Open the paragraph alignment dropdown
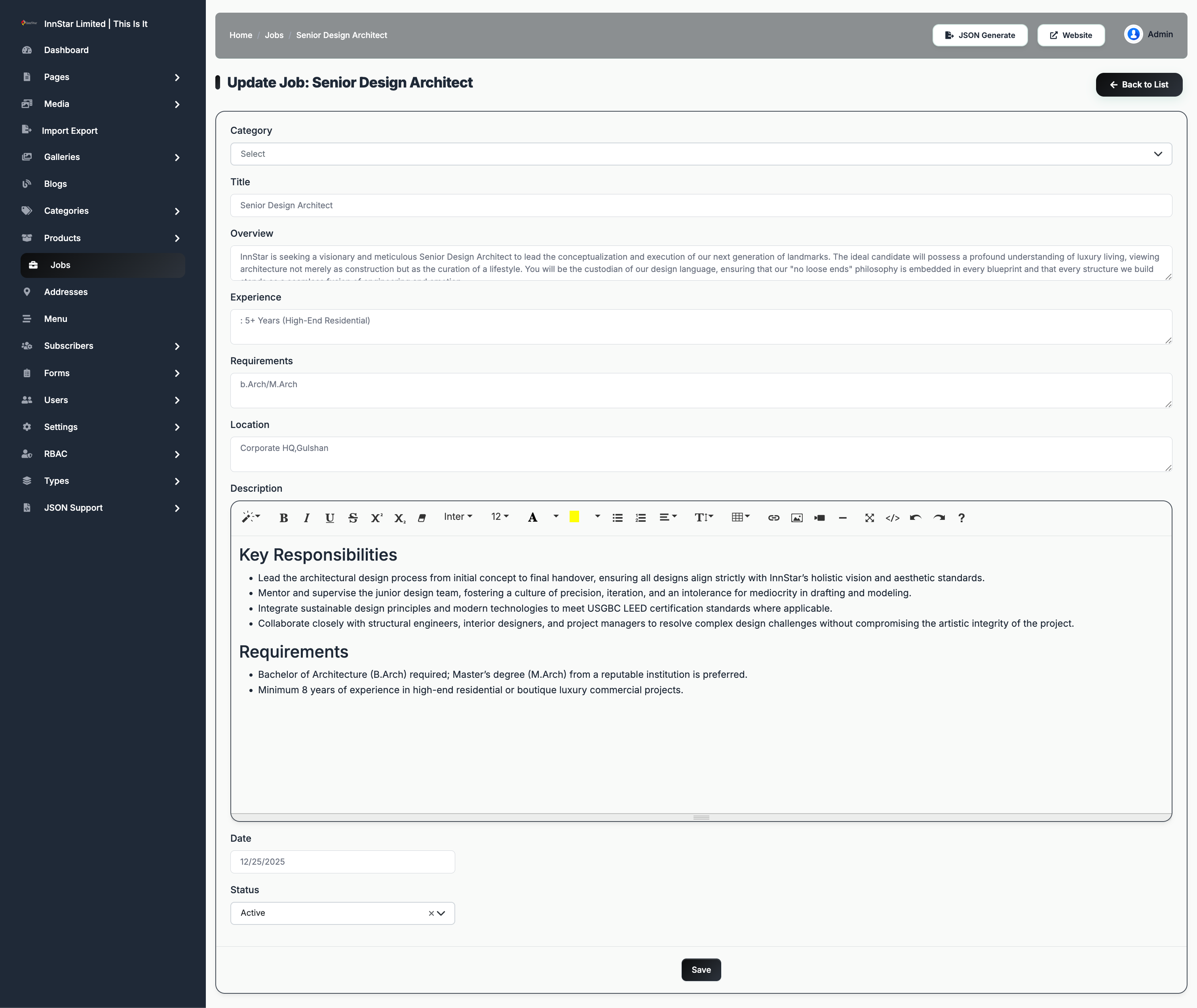 click(x=668, y=517)
